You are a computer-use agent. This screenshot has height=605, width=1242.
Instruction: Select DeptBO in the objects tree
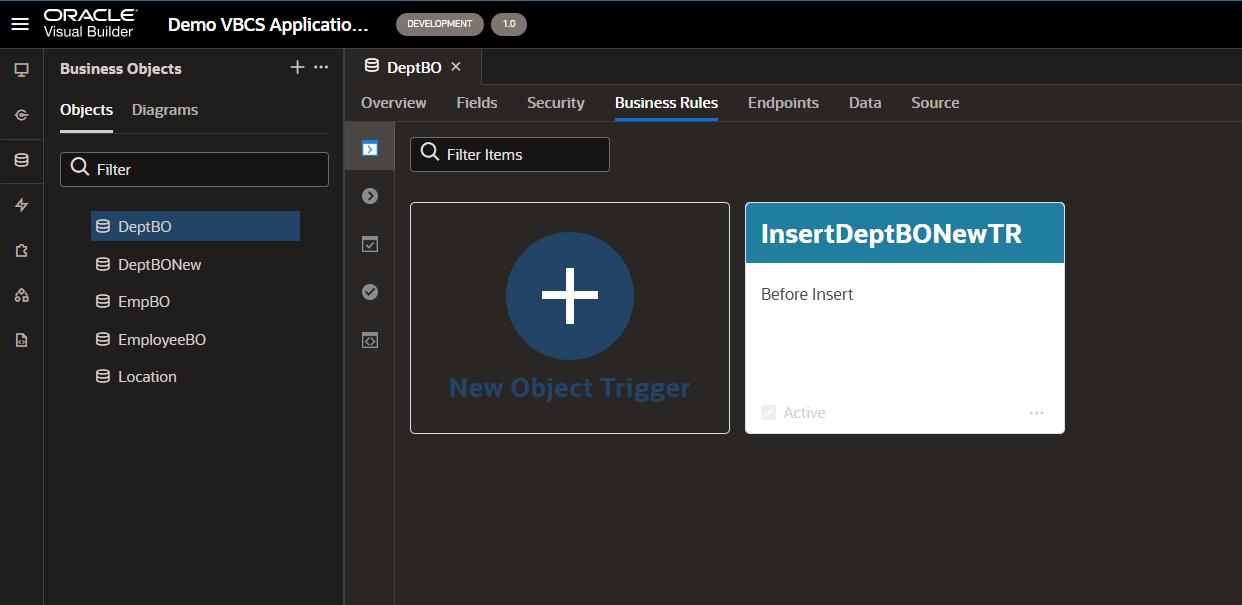(195, 226)
